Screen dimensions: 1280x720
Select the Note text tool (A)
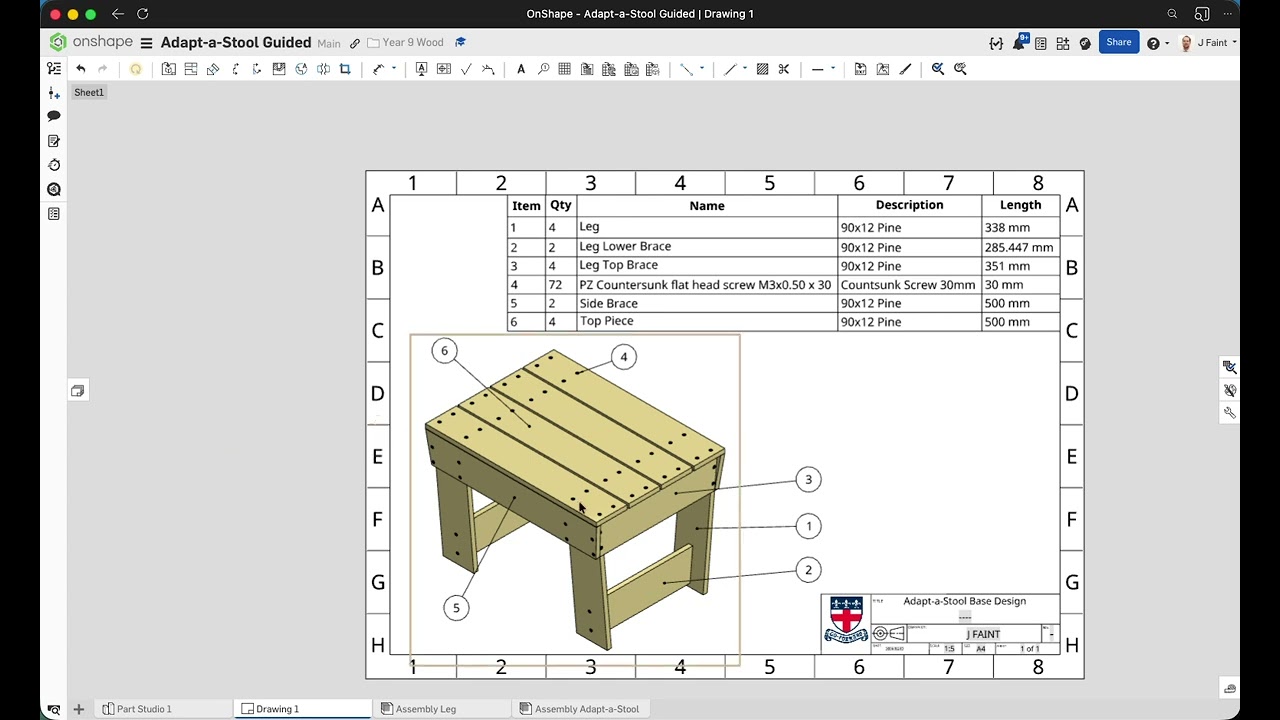tap(521, 69)
